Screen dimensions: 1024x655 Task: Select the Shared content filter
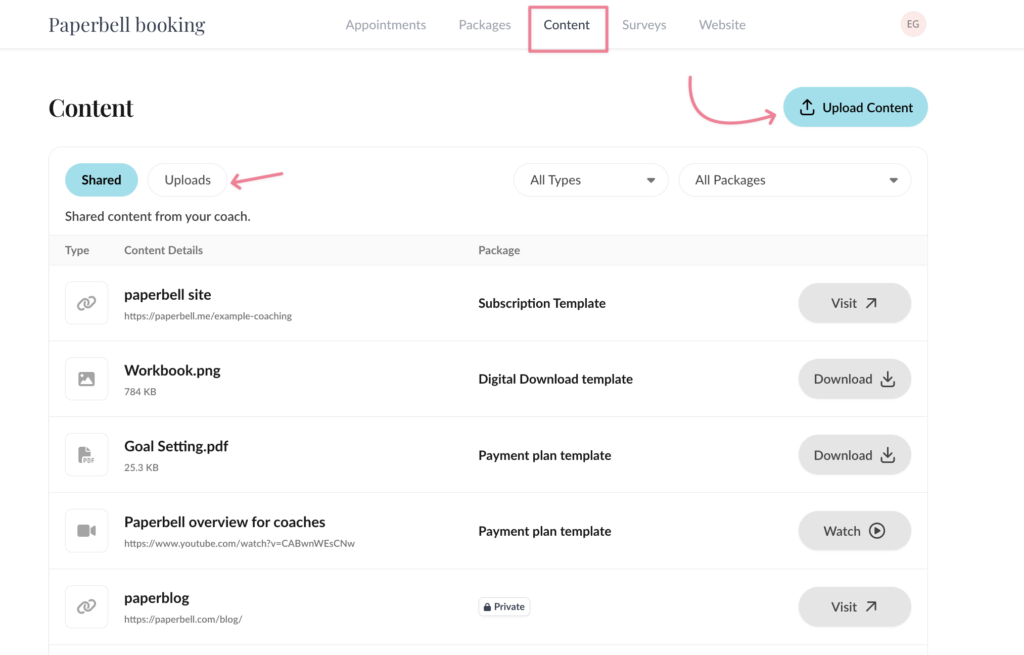pyautogui.click(x=101, y=180)
